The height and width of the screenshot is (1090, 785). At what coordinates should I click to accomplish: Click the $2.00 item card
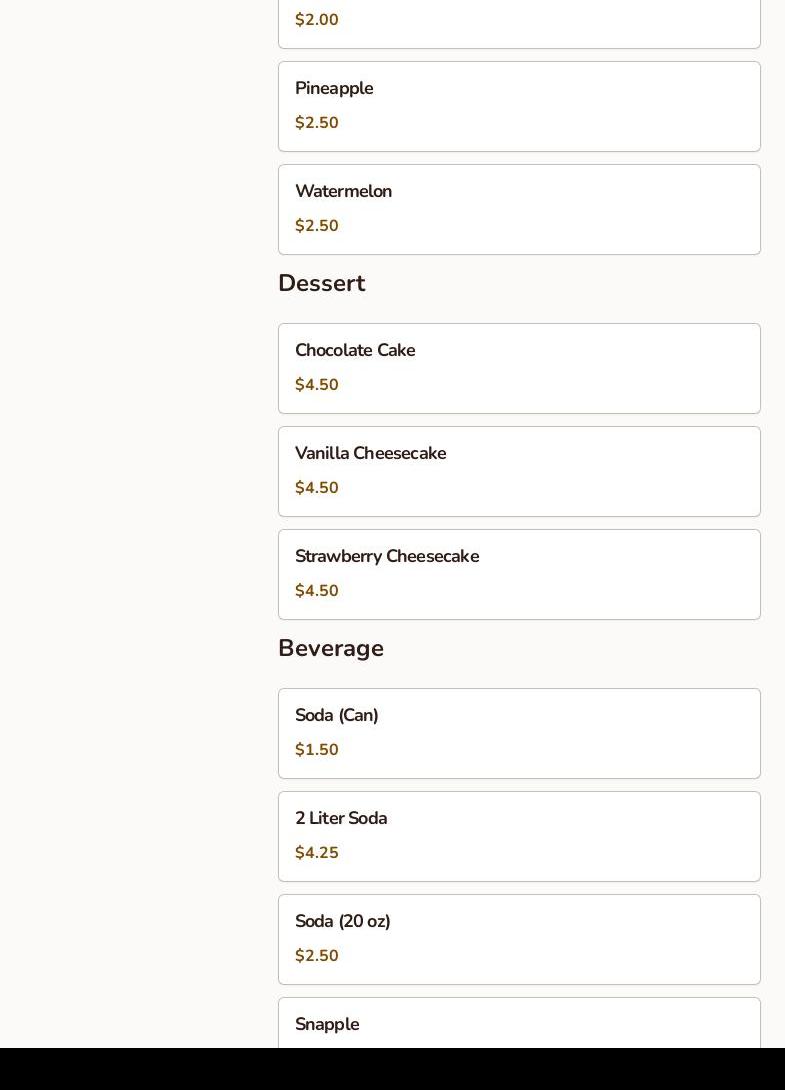click(x=519, y=24)
